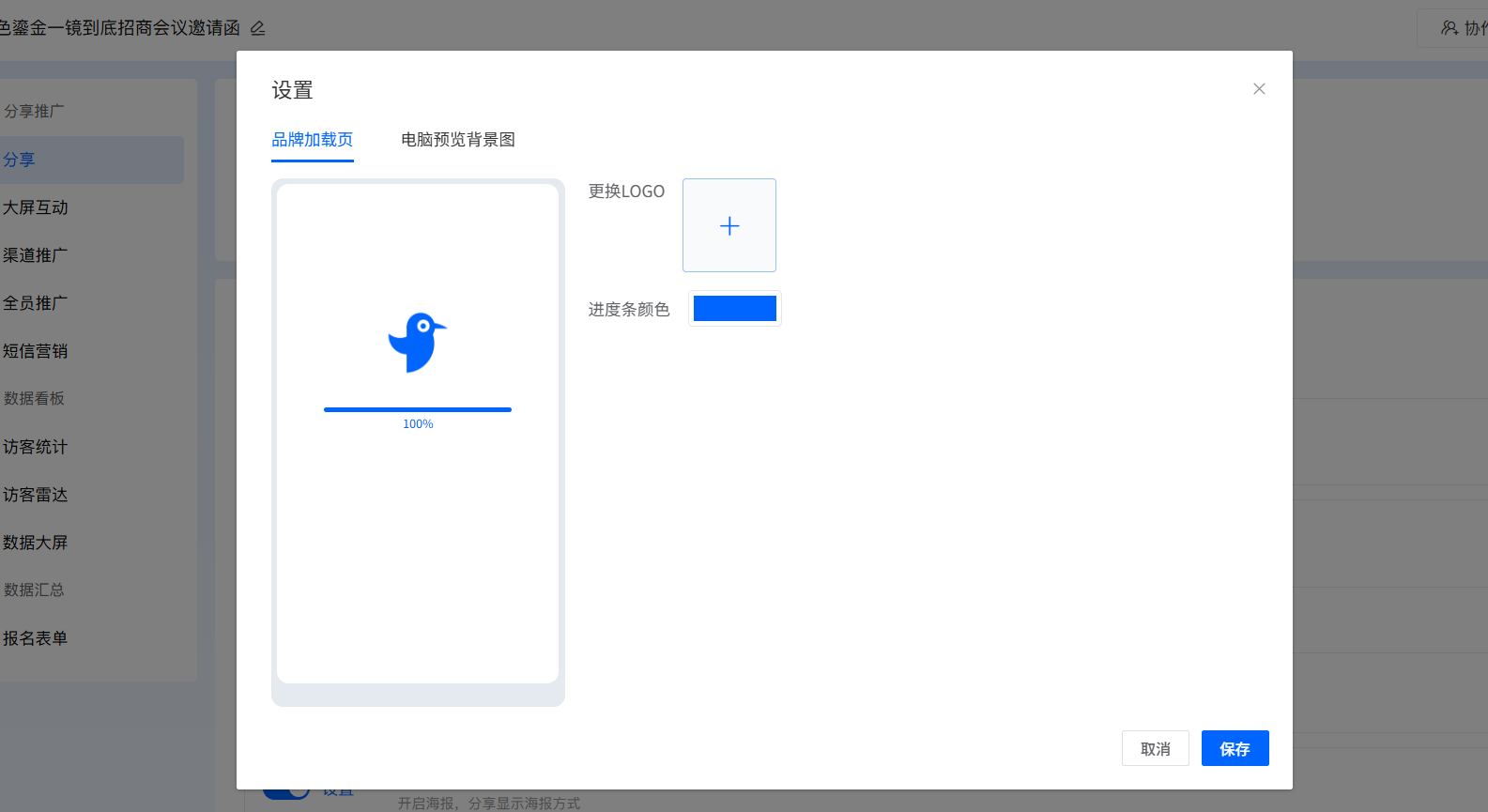
Task: Click the collaborator people icon top right
Action: (1450, 28)
